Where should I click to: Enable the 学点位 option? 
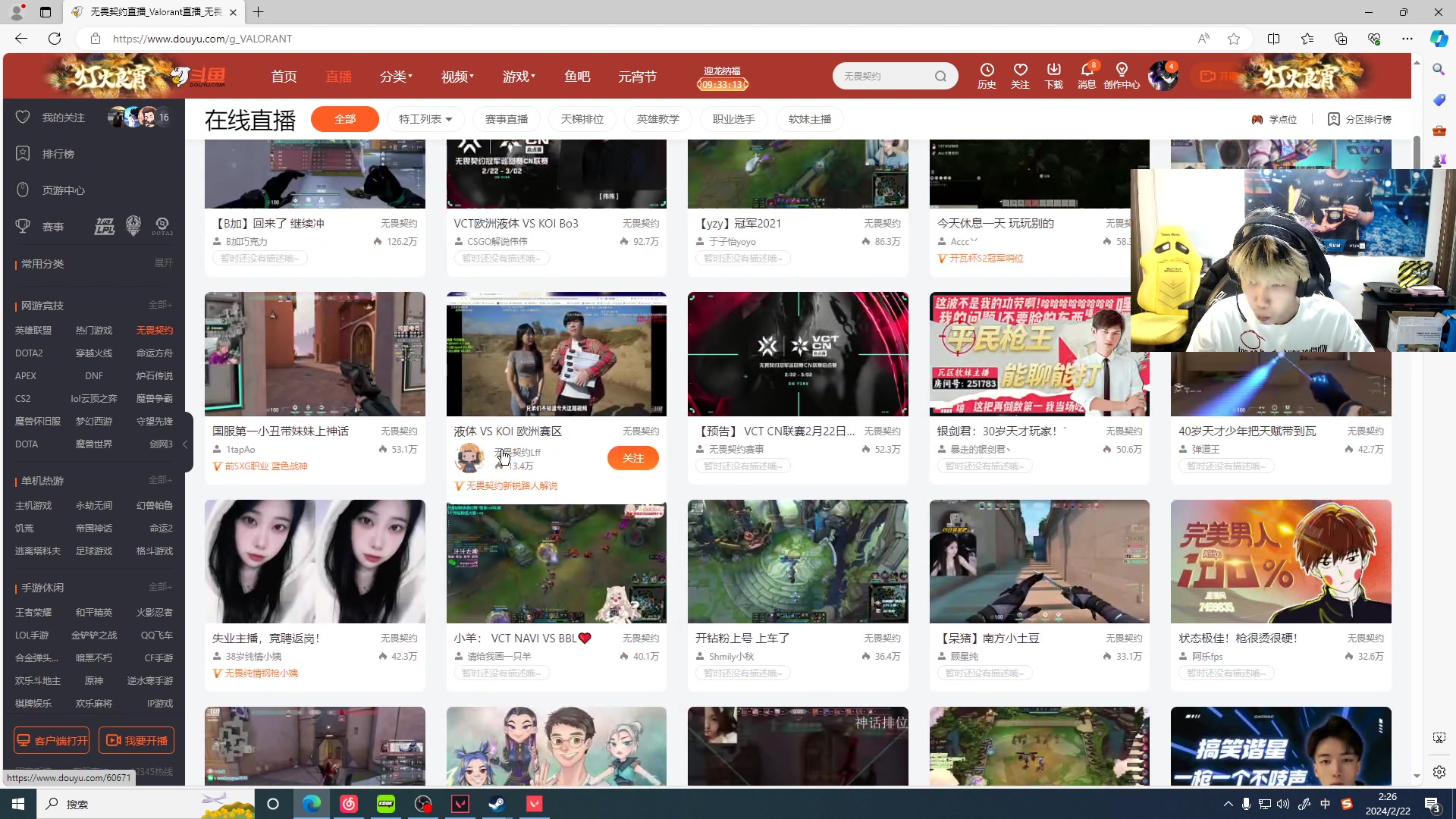click(x=1276, y=119)
